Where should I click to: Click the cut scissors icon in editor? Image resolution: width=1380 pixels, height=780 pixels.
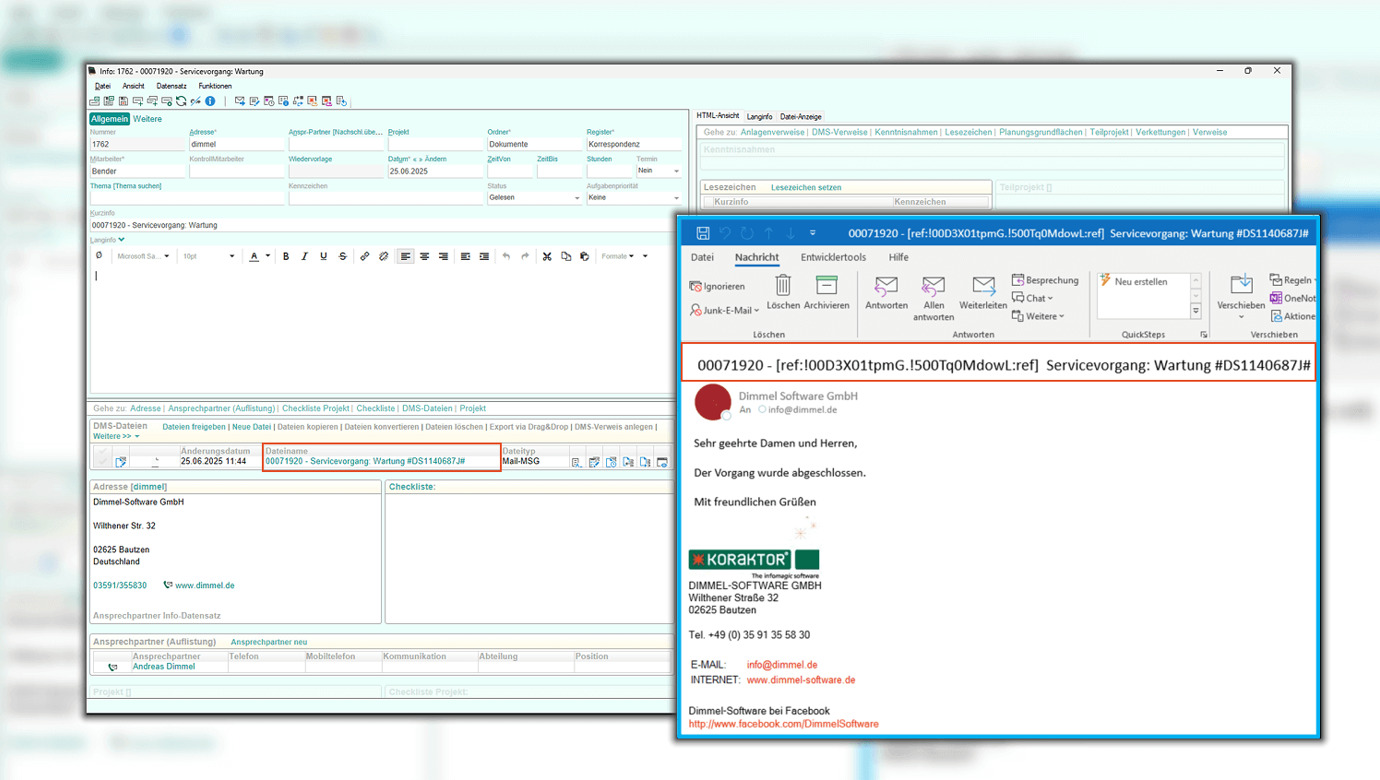point(547,257)
